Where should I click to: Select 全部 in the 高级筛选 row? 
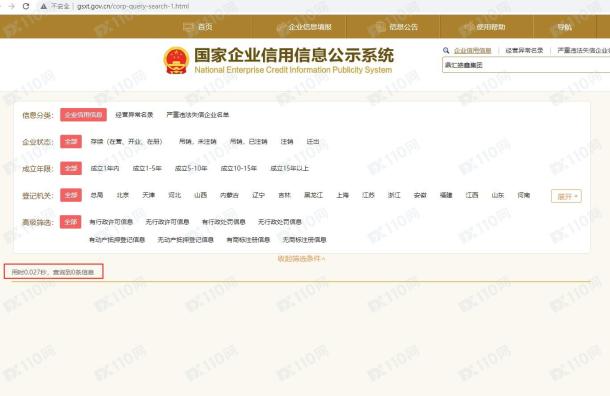point(71,222)
